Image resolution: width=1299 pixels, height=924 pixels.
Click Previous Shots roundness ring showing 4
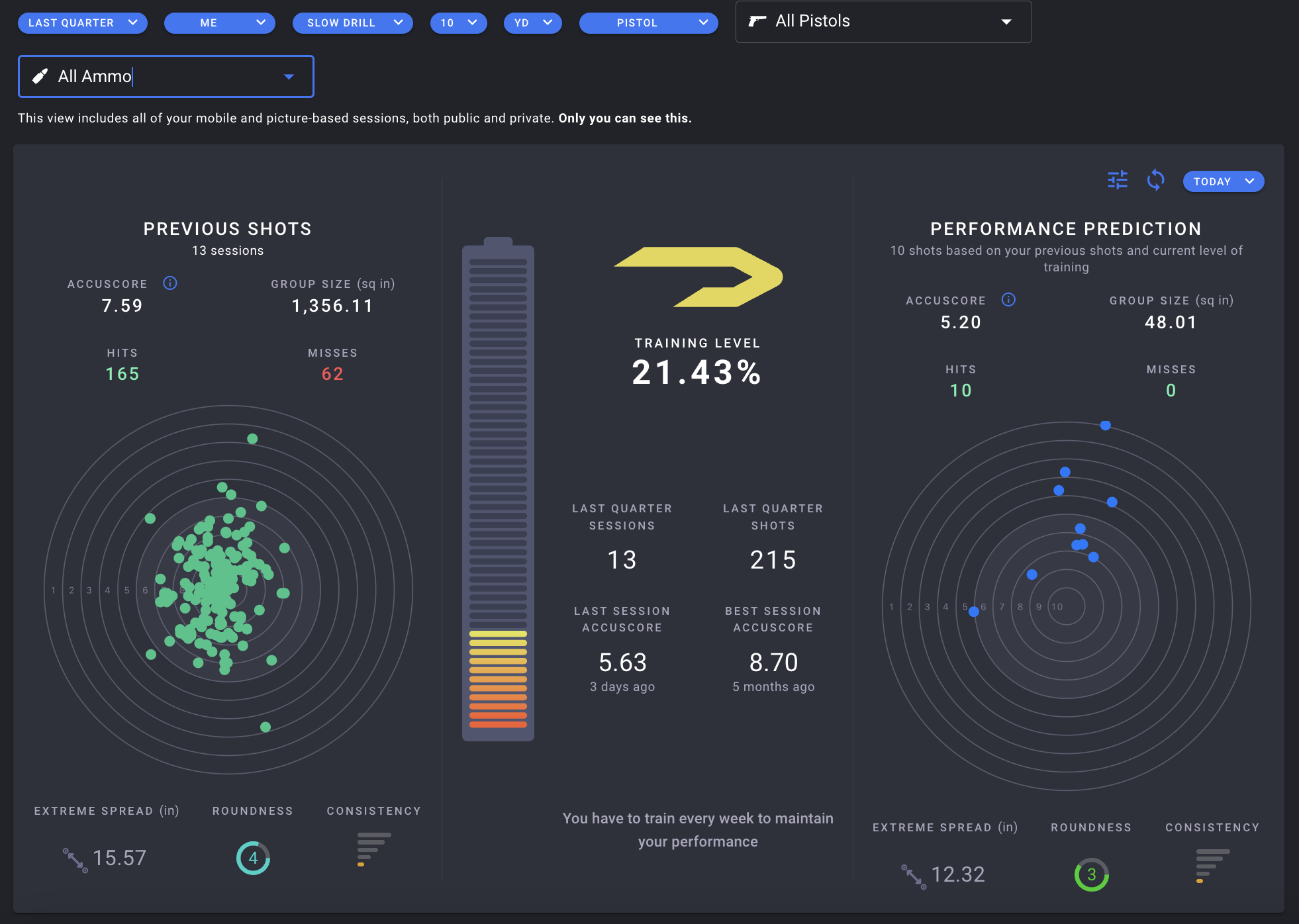(253, 858)
